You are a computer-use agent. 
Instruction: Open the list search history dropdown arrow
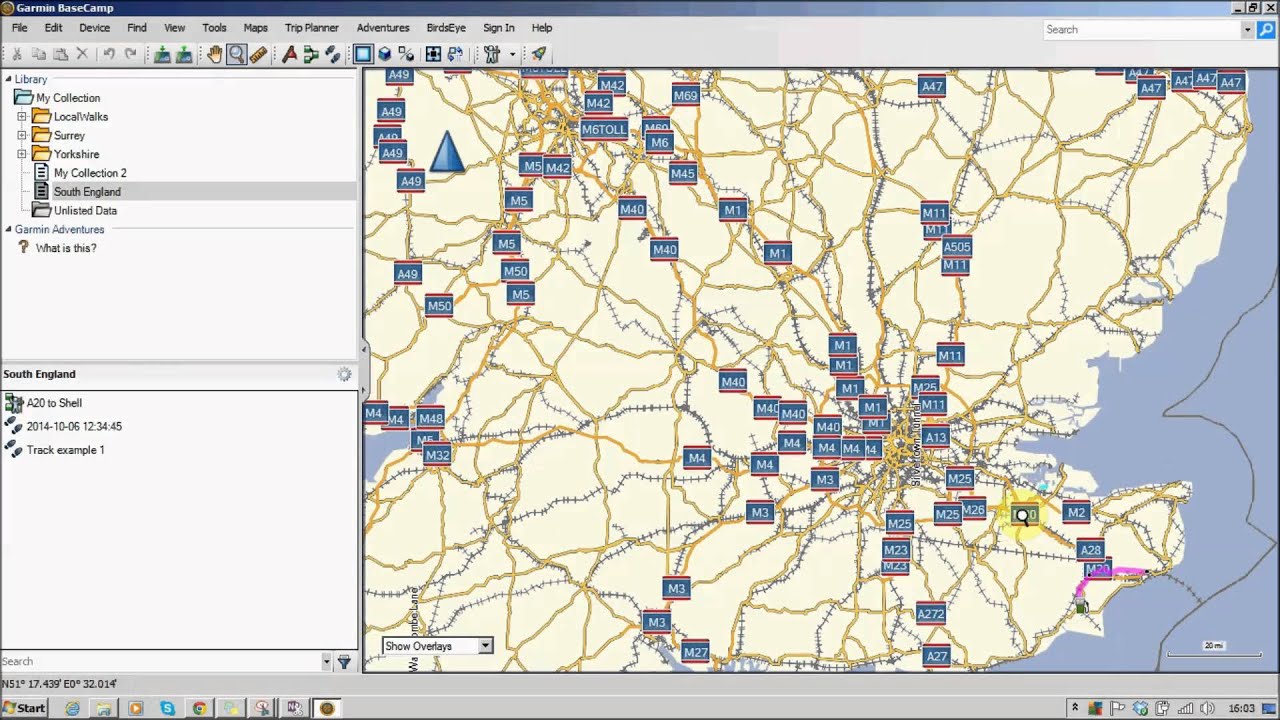point(326,662)
